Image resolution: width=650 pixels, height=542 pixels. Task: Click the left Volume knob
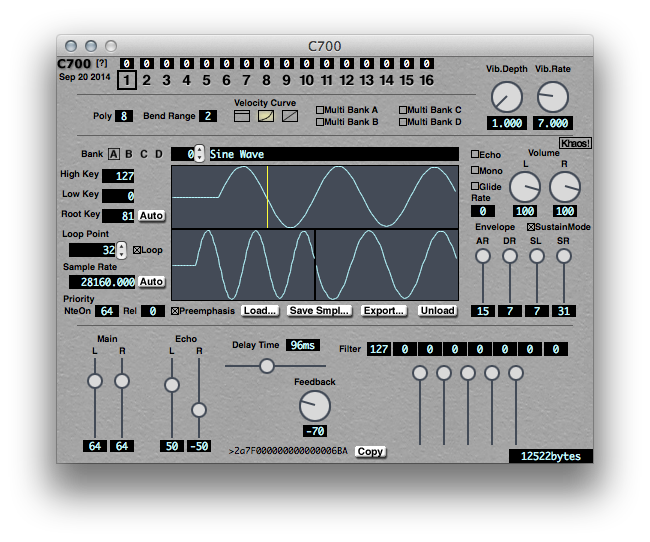point(524,187)
